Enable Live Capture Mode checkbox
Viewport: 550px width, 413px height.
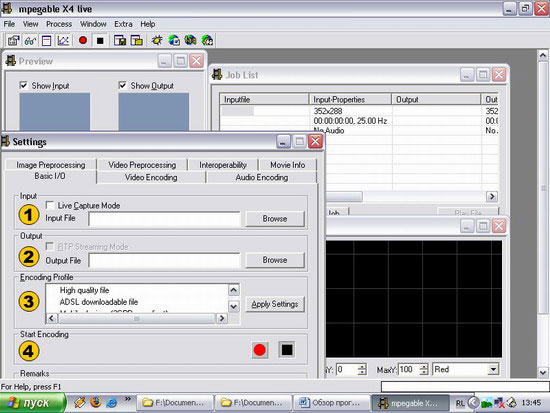pyautogui.click(x=50, y=205)
